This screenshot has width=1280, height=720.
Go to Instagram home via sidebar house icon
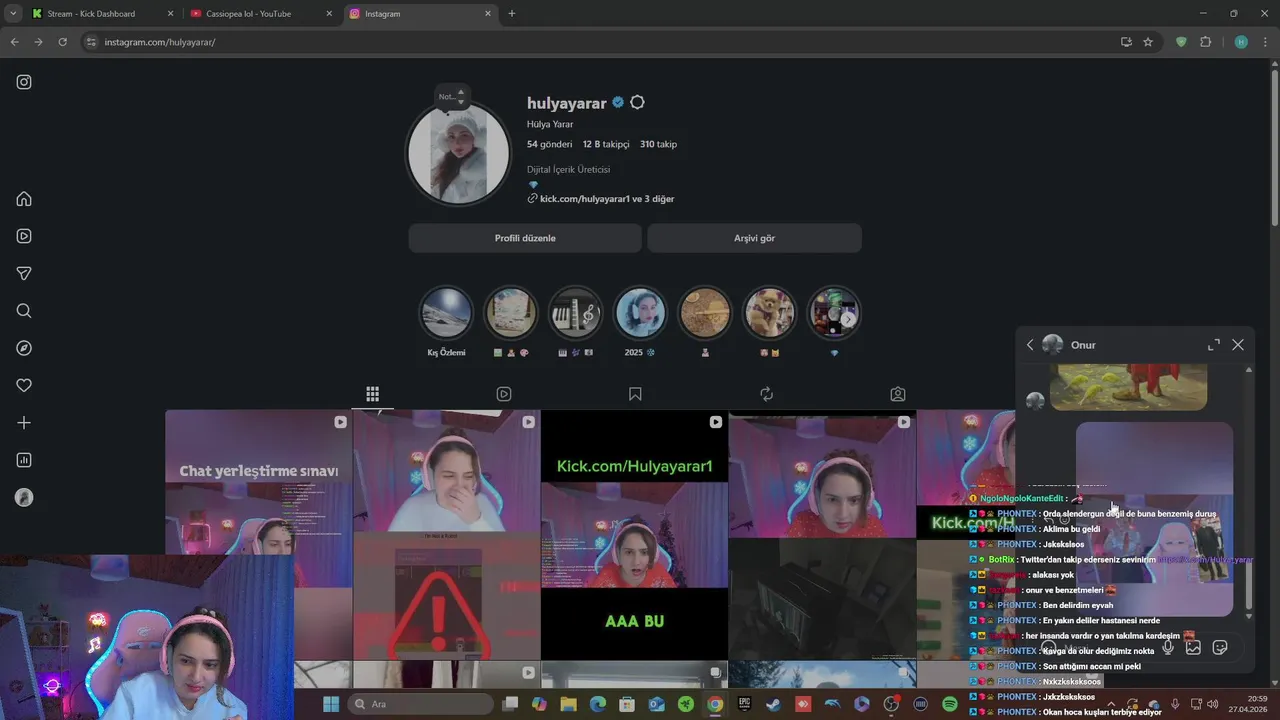tap(24, 199)
